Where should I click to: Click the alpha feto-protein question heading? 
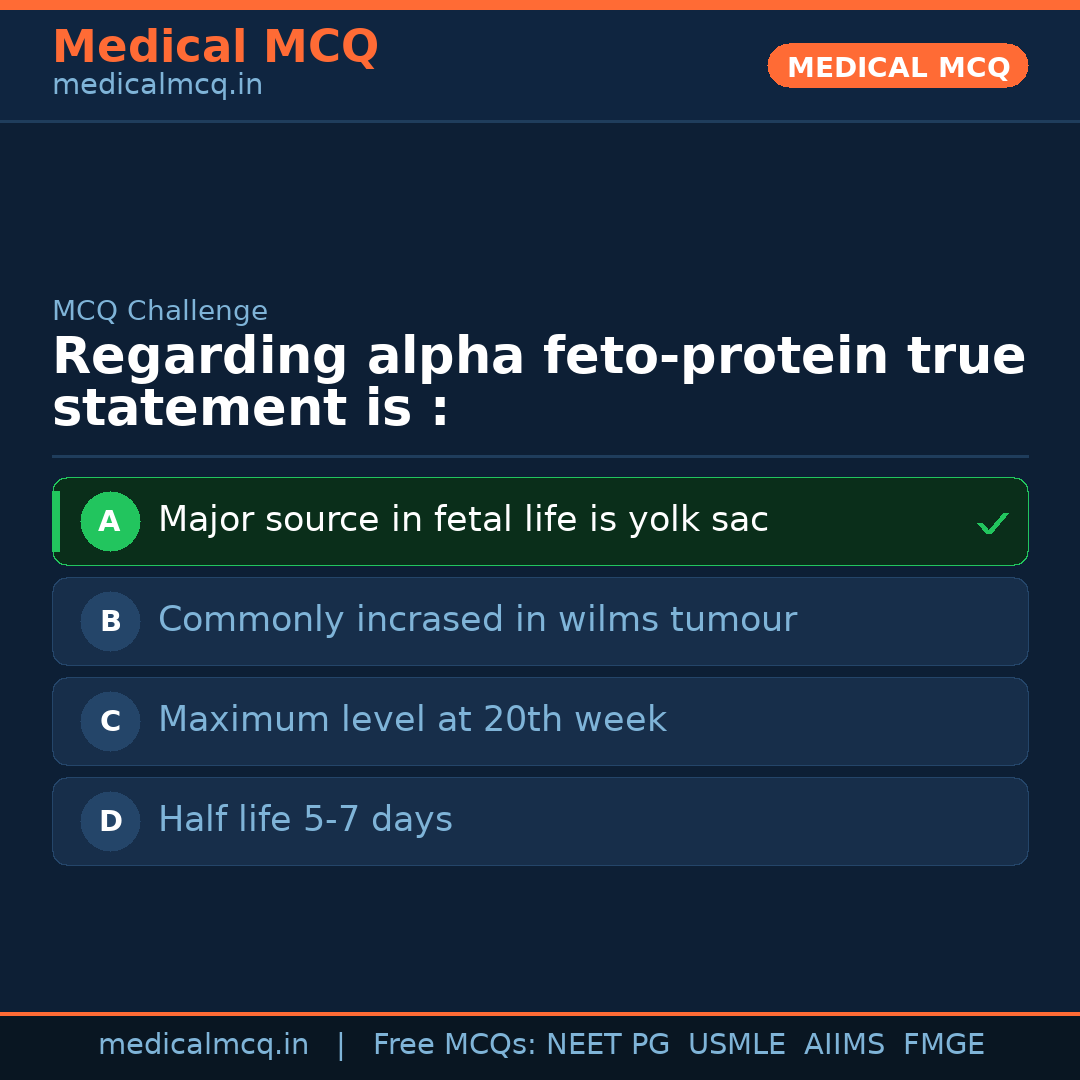[x=538, y=383]
